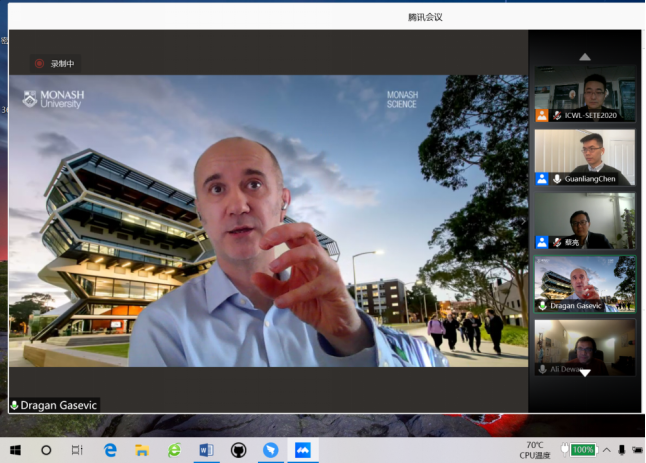Viewport: 646px width, 463px height.
Task: Expand the system tray hidden icons
Action: pyautogui.click(x=606, y=450)
